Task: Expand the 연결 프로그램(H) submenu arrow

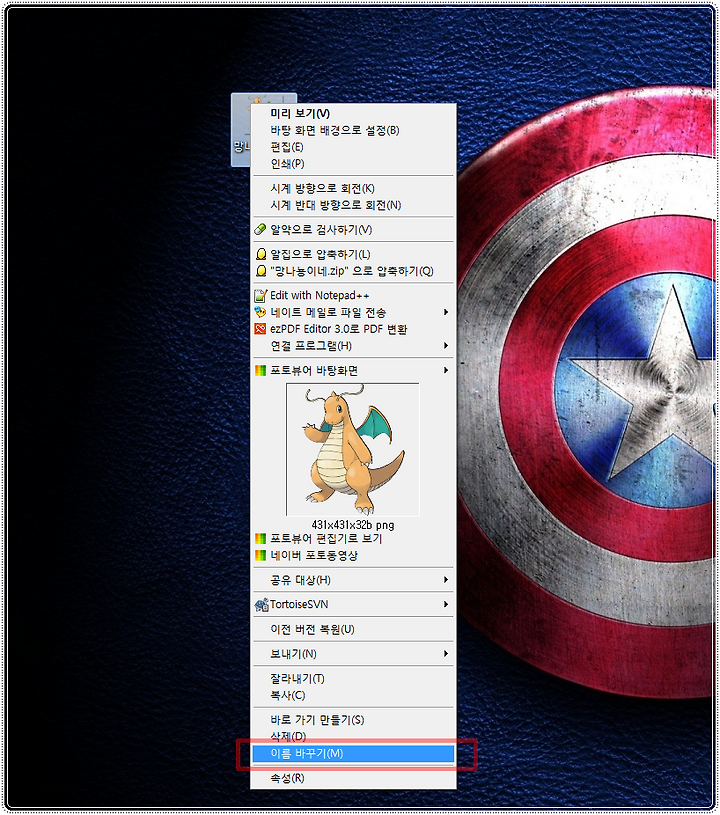Action: pos(446,346)
